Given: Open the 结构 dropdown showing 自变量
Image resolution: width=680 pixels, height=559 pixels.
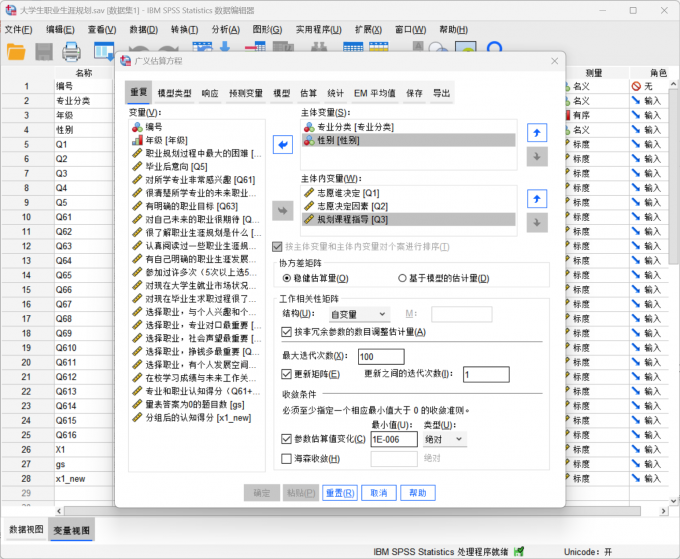Looking at the screenshot, I should 359,314.
